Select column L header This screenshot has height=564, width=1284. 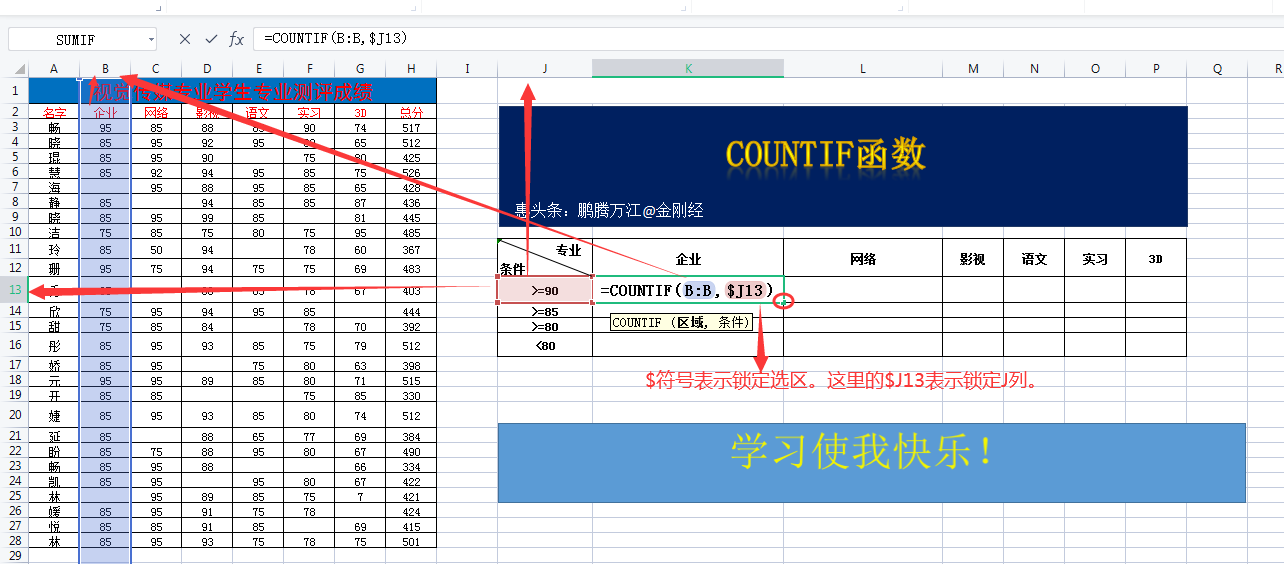tap(863, 69)
